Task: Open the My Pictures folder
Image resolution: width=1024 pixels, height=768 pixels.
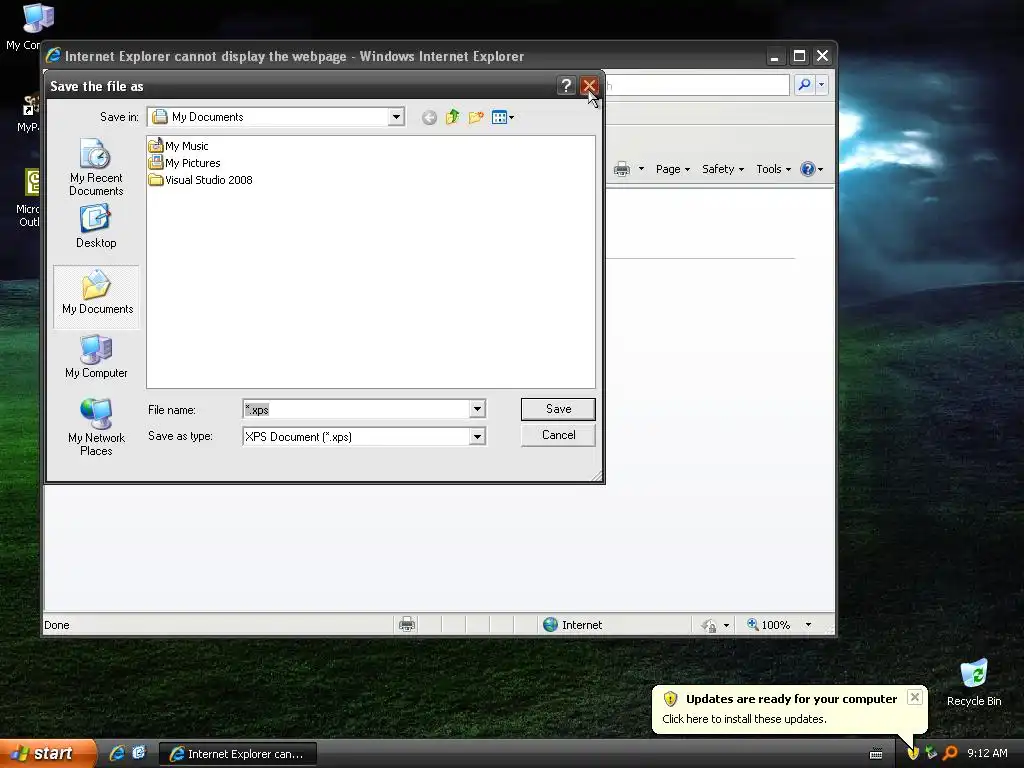Action: click(x=184, y=163)
